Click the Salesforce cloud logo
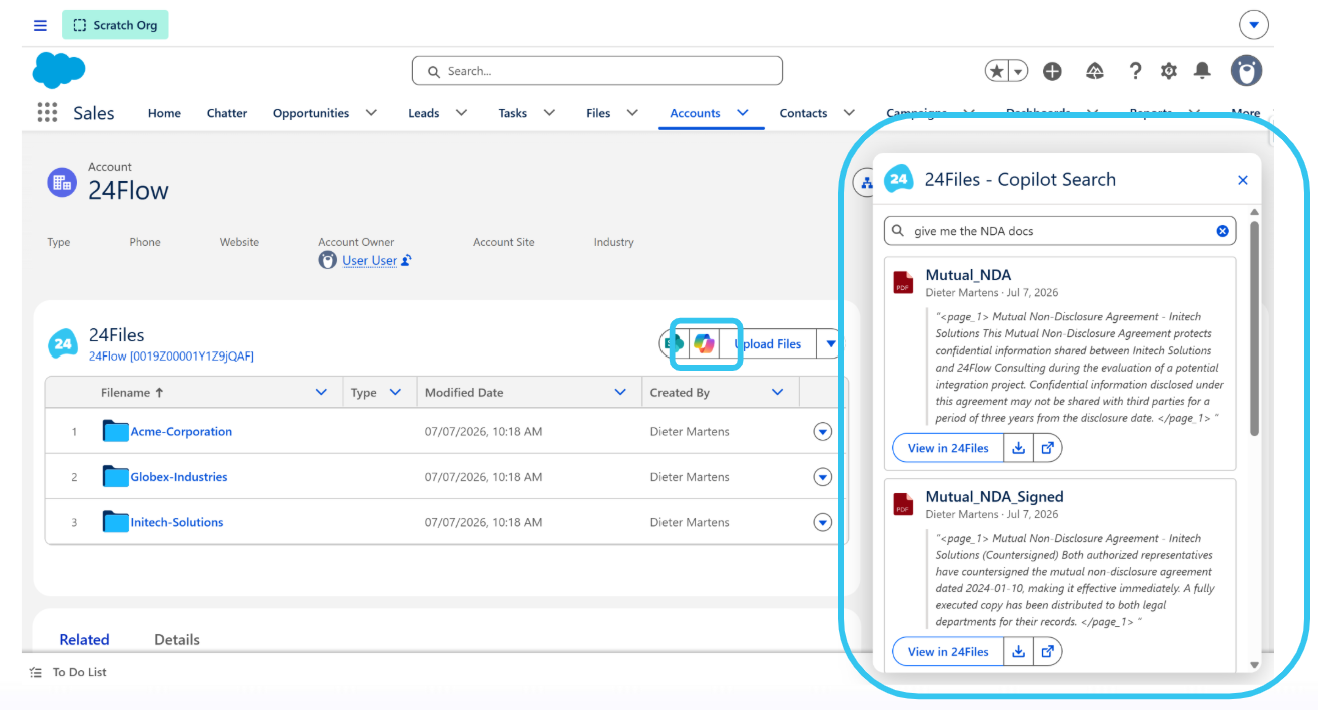Screen dimensions: 1318x710 coord(58,70)
